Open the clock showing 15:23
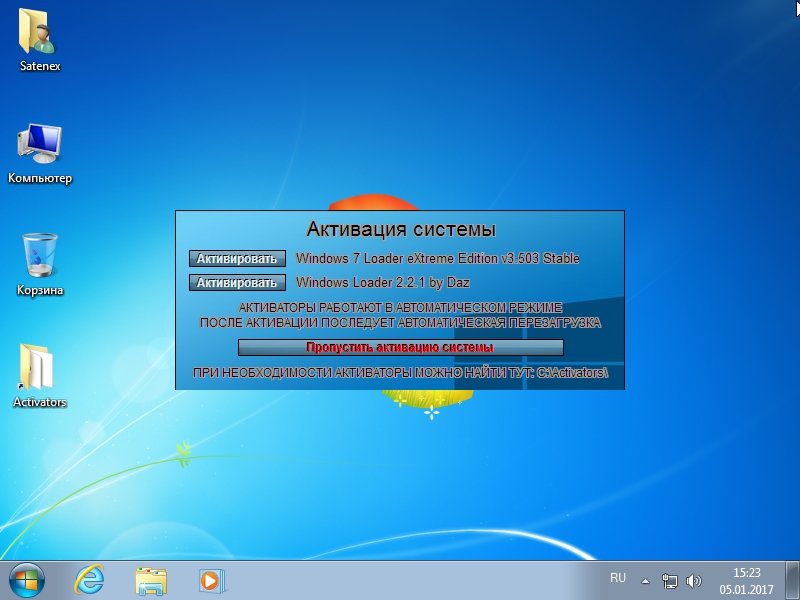 (x=746, y=581)
